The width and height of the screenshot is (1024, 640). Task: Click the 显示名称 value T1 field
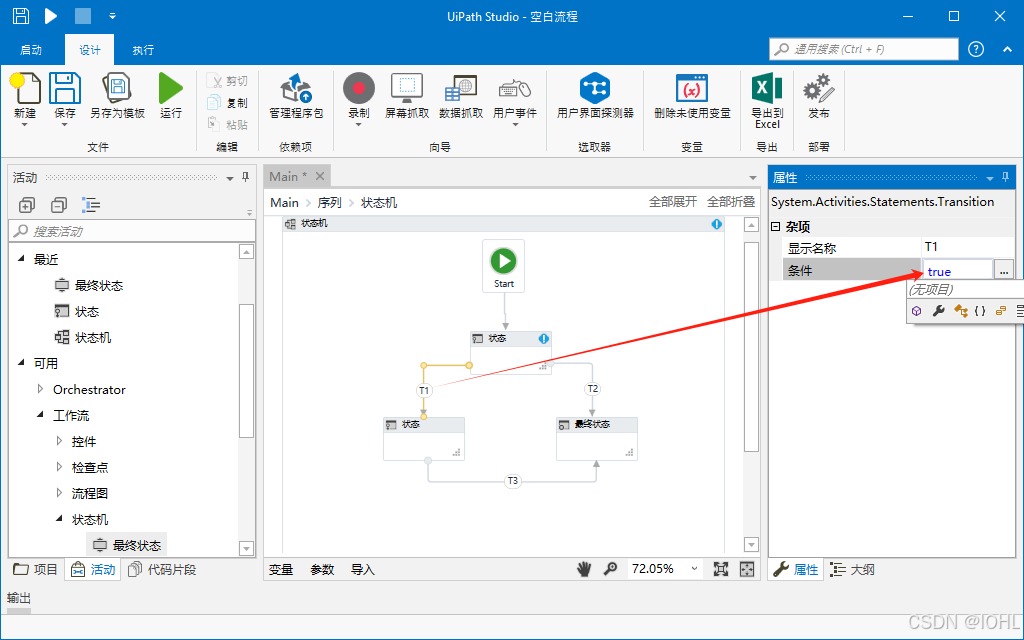(x=968, y=247)
